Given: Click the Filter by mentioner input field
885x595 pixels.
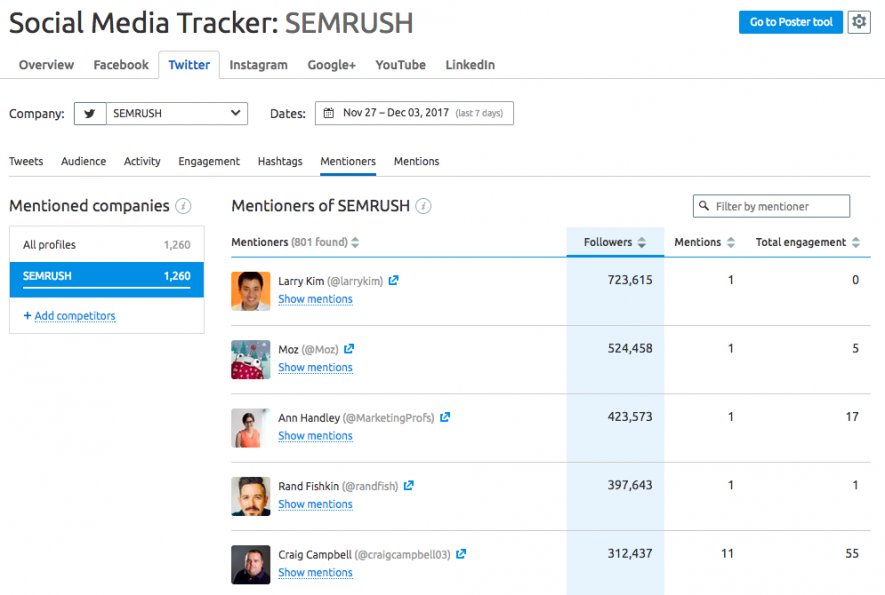Looking at the screenshot, I should coord(771,206).
